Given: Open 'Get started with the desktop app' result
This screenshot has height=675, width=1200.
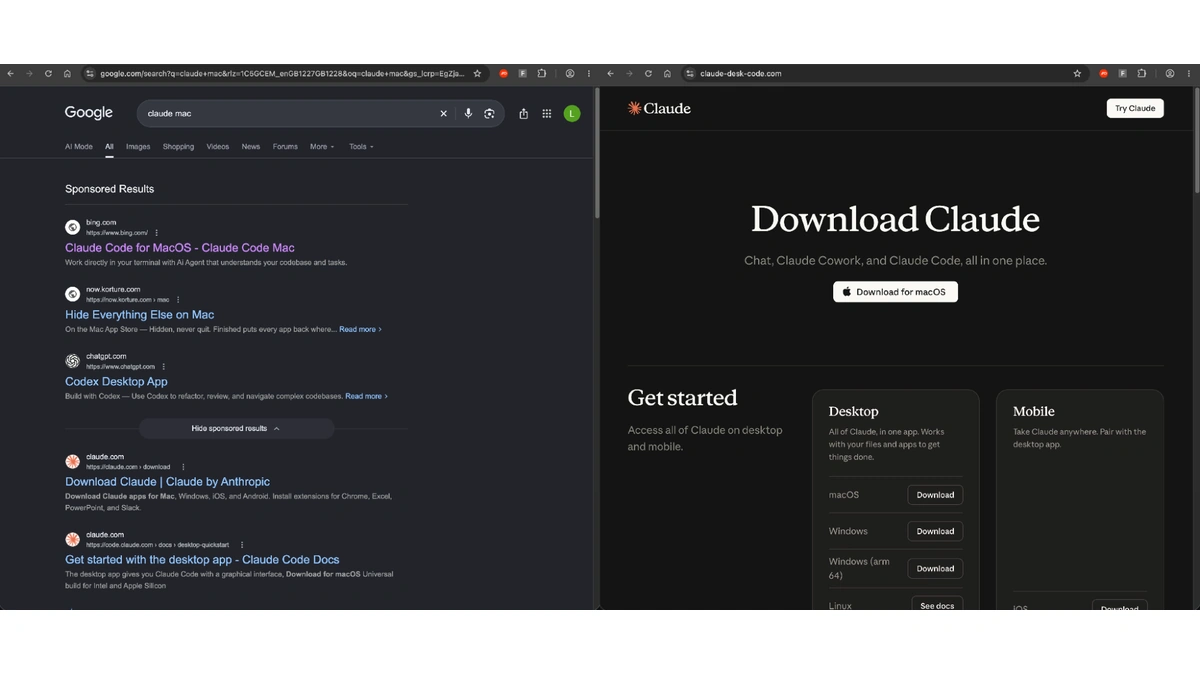Looking at the screenshot, I should [x=202, y=560].
